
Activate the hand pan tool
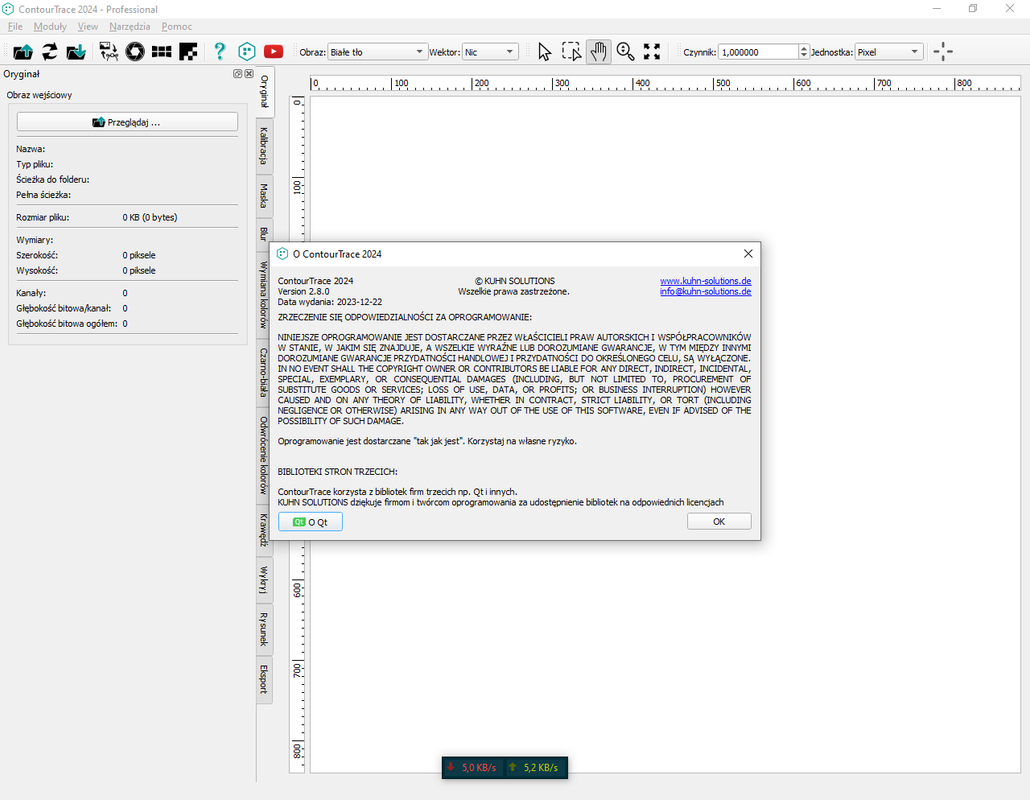(x=598, y=52)
